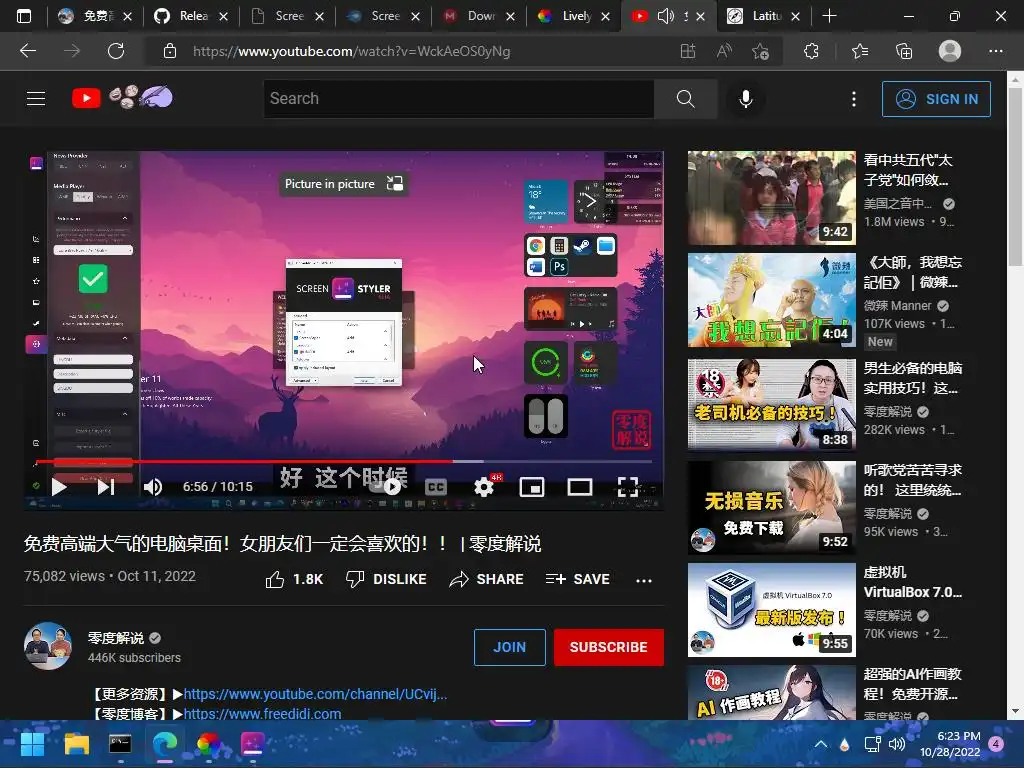Open the YouTube guide hamburger menu

click(x=36, y=99)
